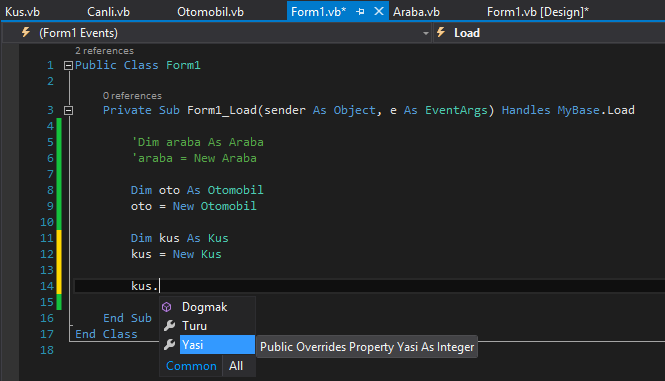Click the lightning icon beside Load
The height and width of the screenshot is (381, 665).
point(441,32)
